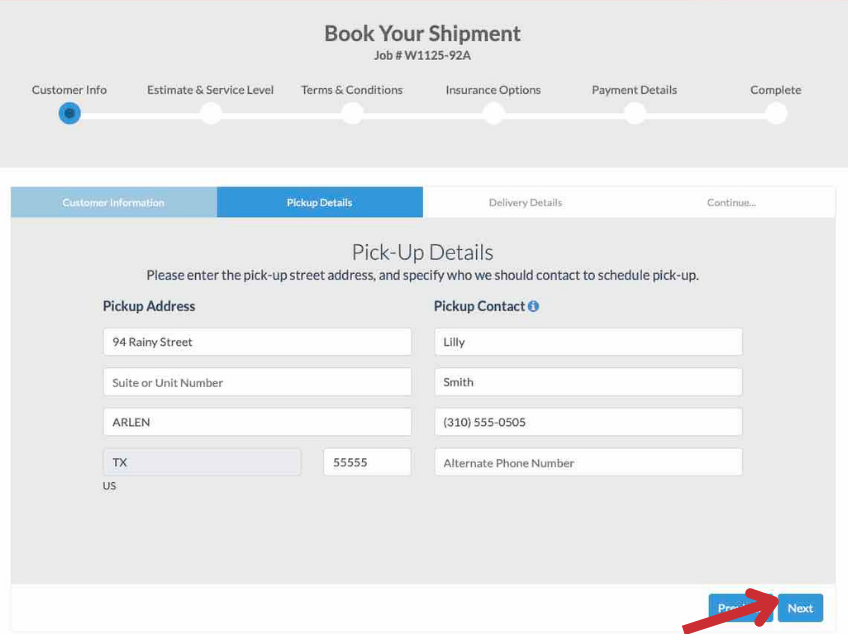Screen dimensions: 848x634
Task: Click the phone field with (310) 555-0505
Action: [x=588, y=422]
